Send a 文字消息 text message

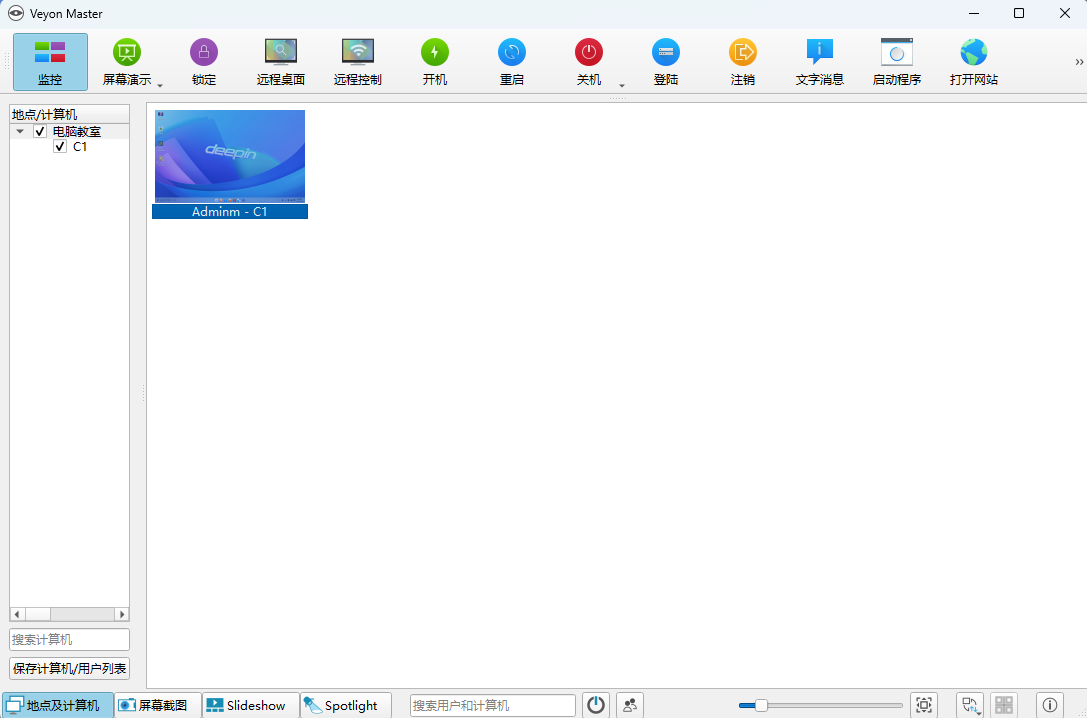[x=819, y=62]
